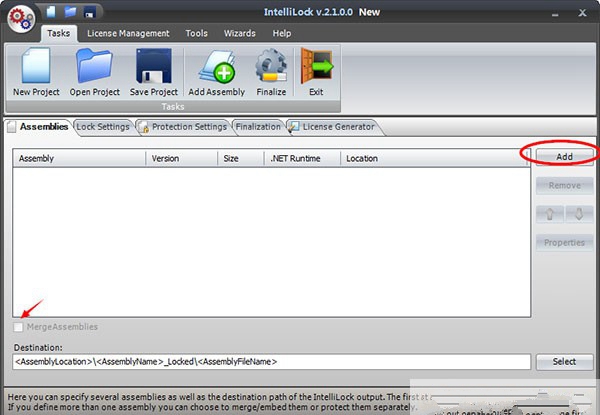Create a New Project from the ribbon
Screen dimensions: 600x415
click(x=36, y=72)
